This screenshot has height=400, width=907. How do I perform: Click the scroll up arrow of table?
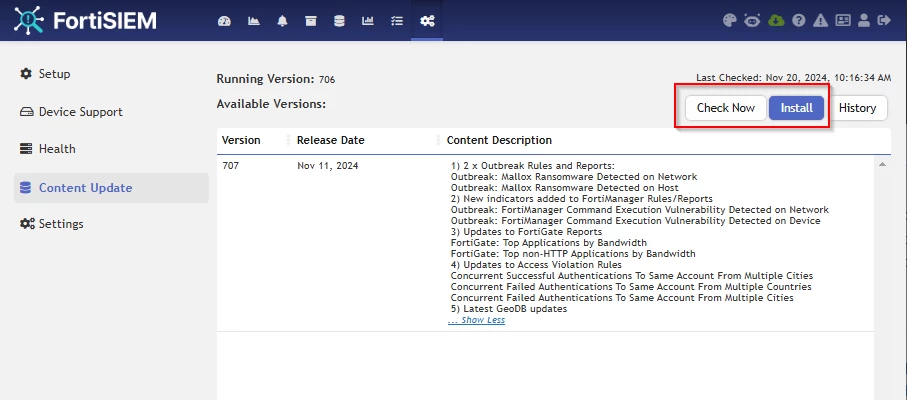click(882, 165)
